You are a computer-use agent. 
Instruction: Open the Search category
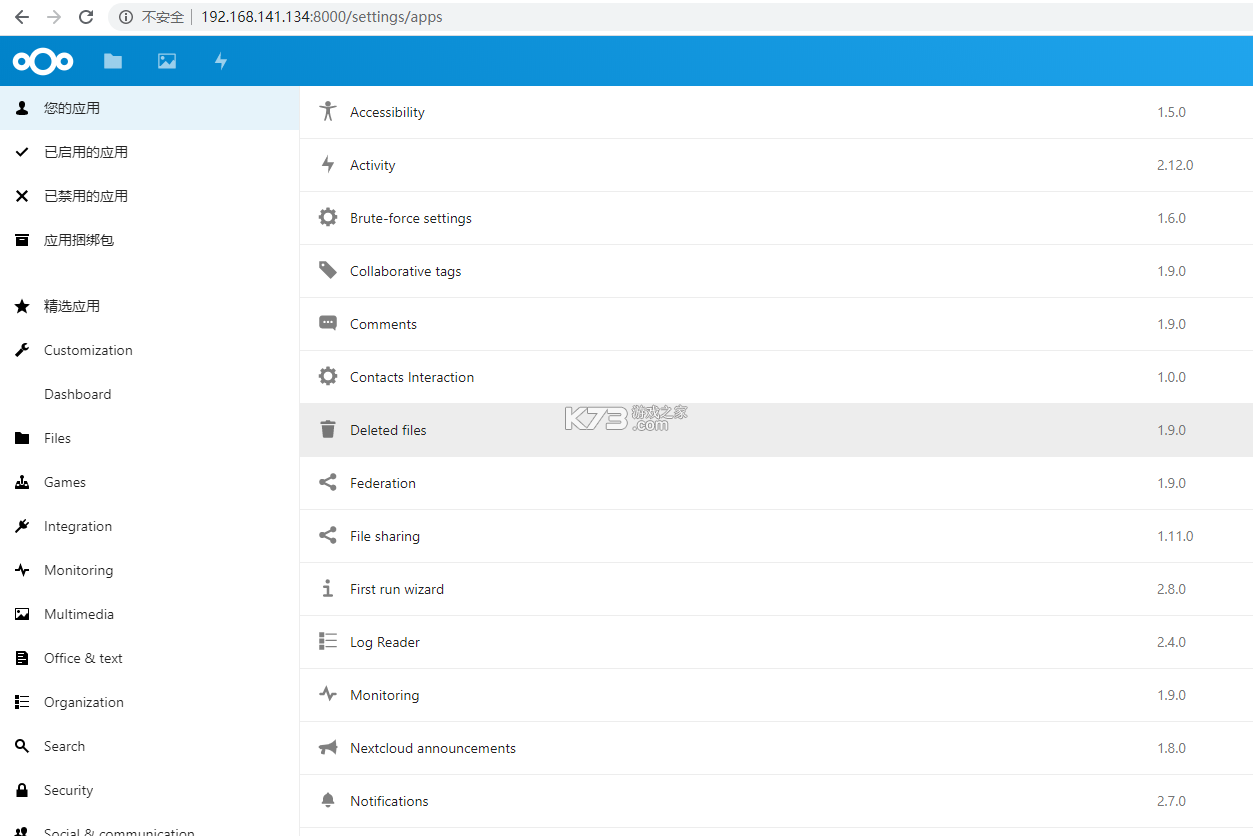pyautogui.click(x=150, y=746)
